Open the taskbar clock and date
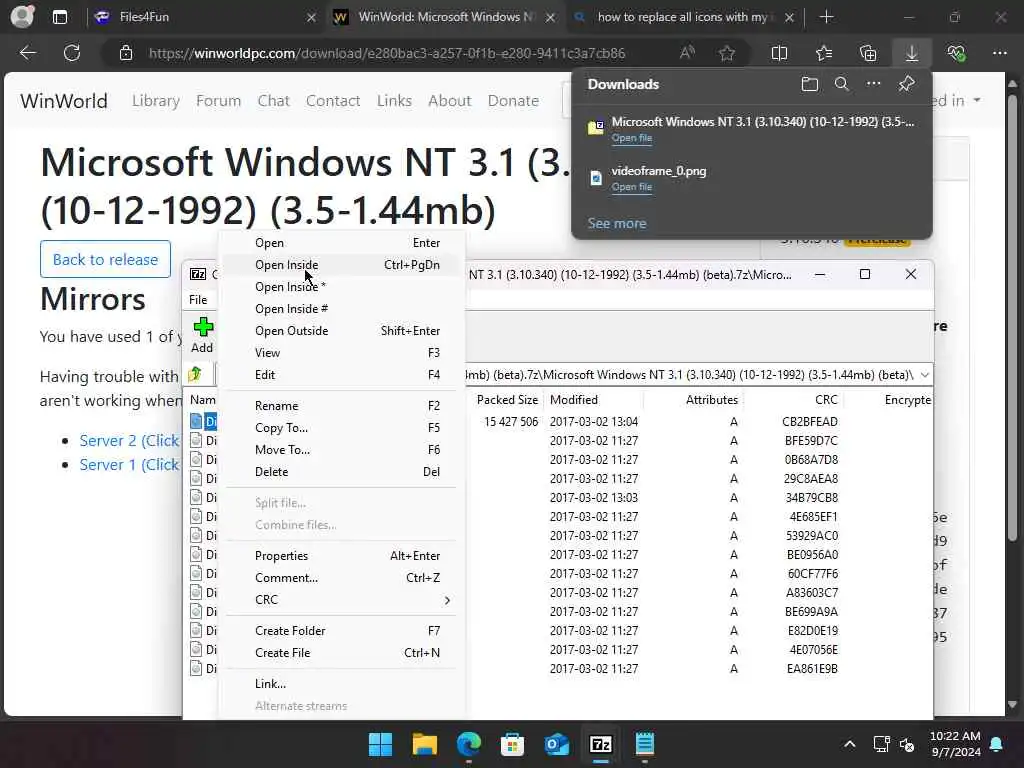Screen dimensions: 1024x768 pyautogui.click(x=955, y=744)
